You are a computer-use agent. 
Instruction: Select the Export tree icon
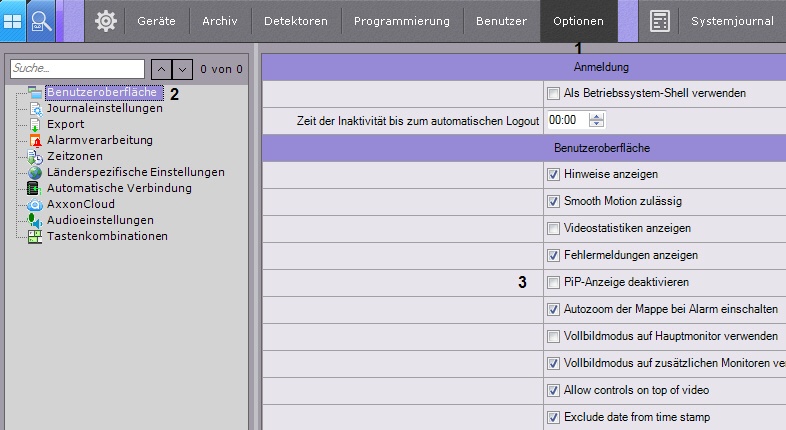pos(35,124)
